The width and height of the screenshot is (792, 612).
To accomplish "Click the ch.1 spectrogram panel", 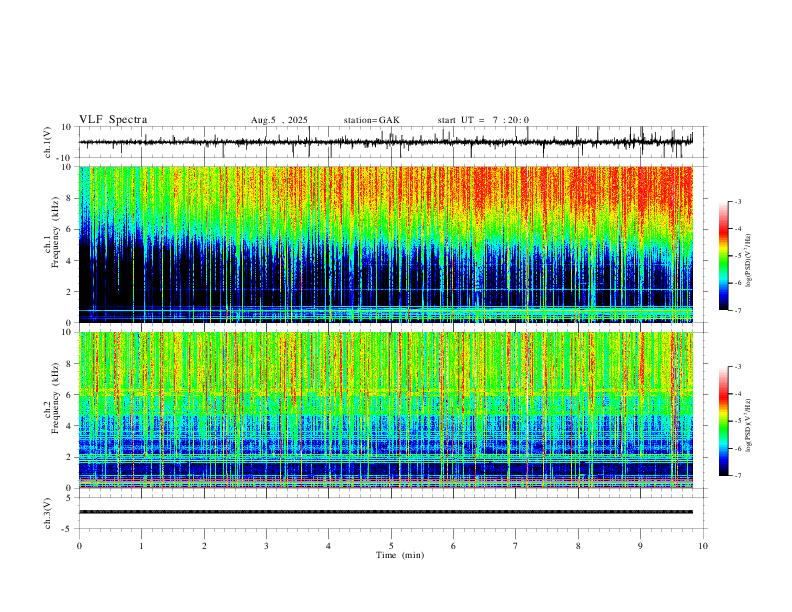I will point(386,244).
